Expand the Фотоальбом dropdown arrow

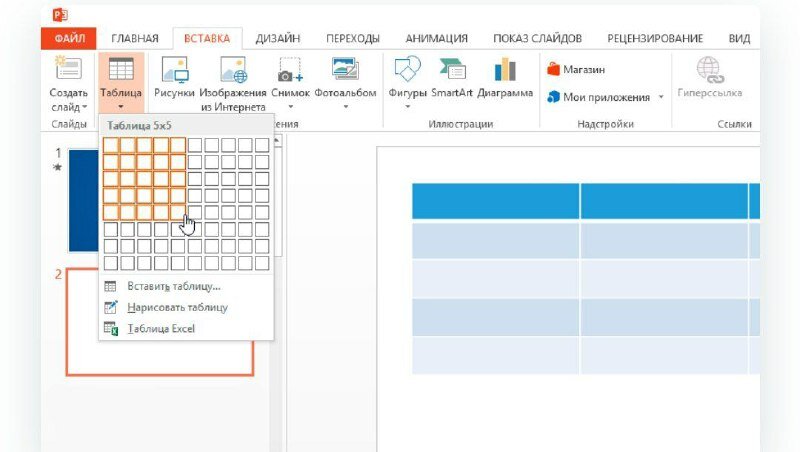pos(345,107)
